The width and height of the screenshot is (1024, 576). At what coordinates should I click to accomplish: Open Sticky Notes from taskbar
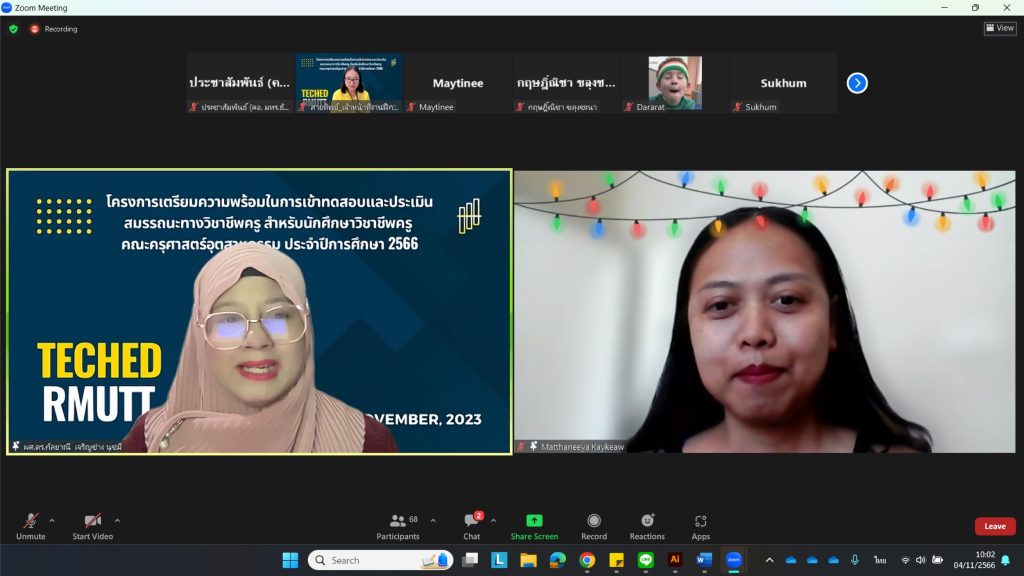[616, 560]
